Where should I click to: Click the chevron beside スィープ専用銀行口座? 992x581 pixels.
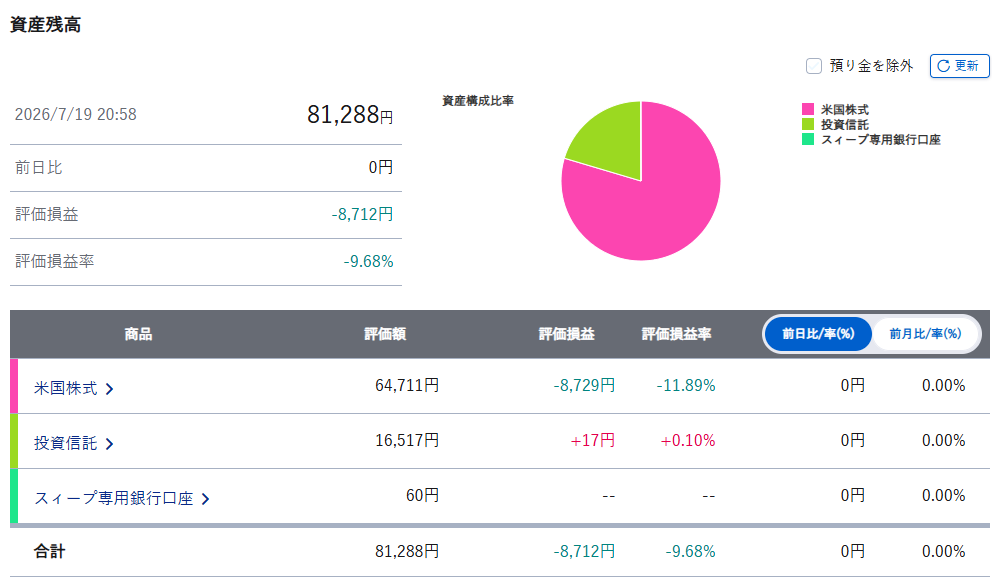click(205, 499)
